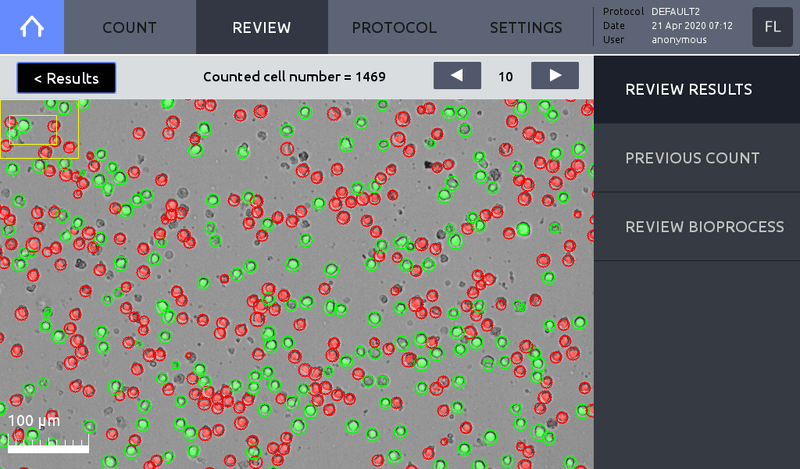Open REVIEW RESULTS menu item
The image size is (800, 469).
point(697,89)
